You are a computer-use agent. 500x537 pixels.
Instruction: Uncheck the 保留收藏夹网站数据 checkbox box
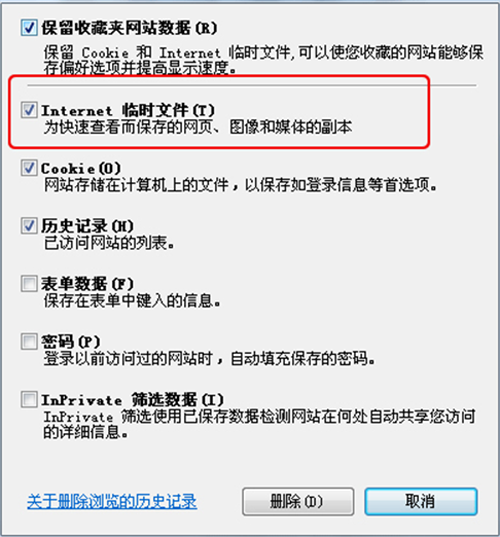[29, 27]
